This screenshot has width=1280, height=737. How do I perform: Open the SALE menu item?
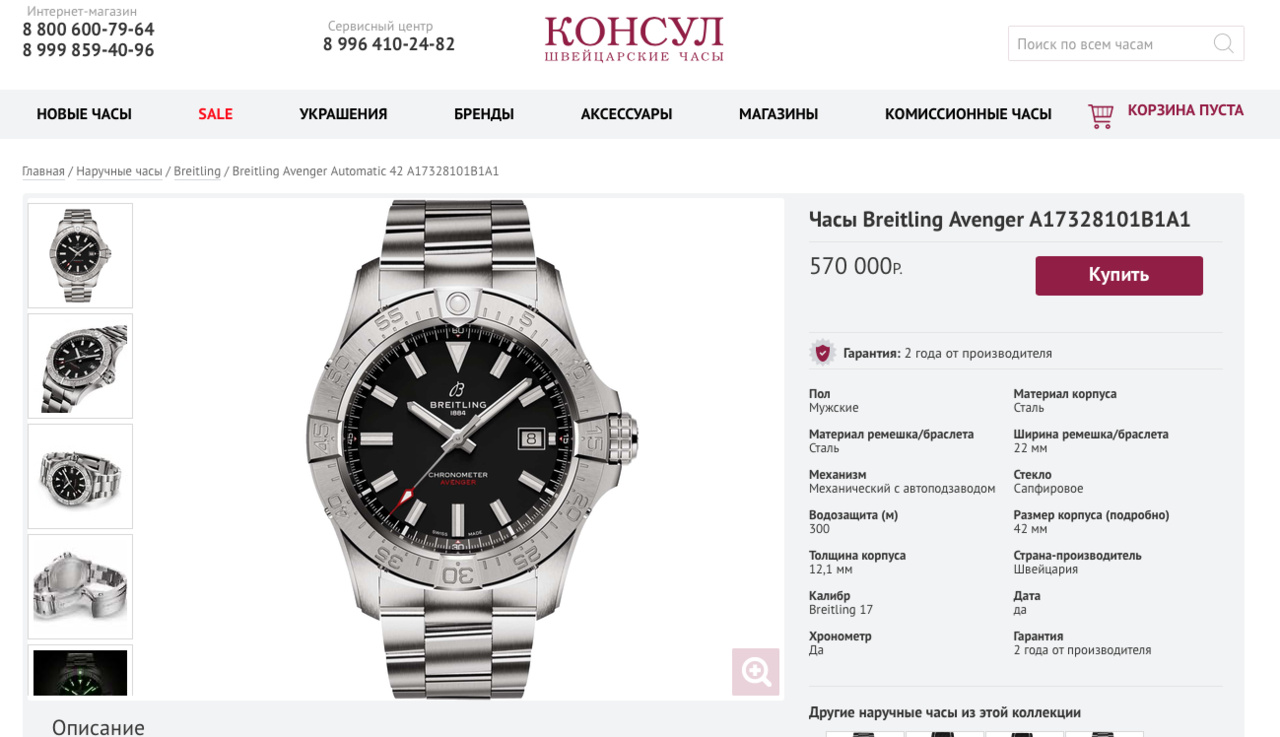215,114
